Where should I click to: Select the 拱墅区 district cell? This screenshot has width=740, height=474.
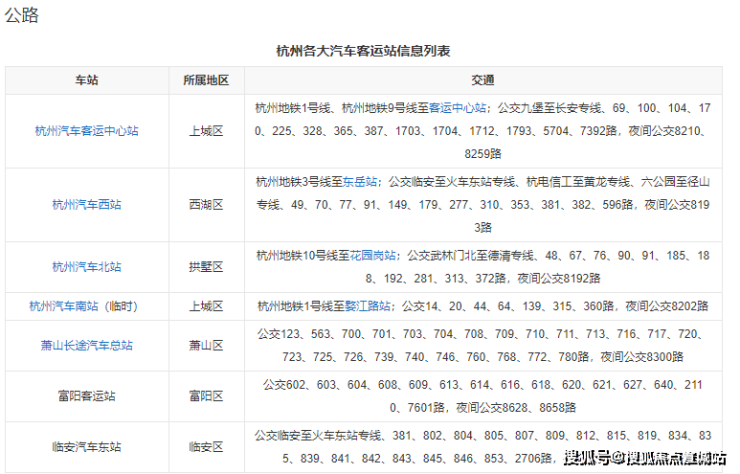[206, 267]
